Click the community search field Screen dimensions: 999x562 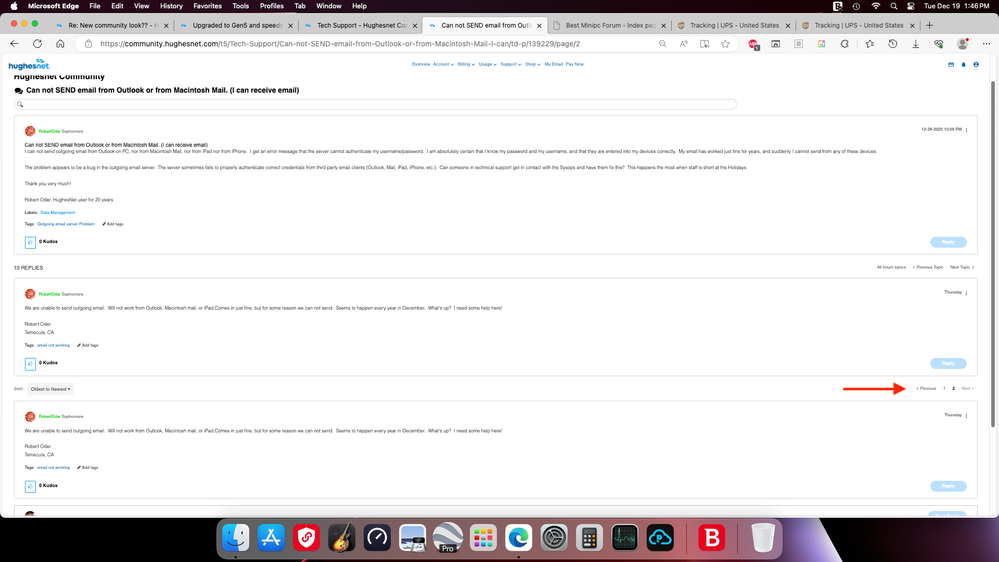click(x=375, y=104)
